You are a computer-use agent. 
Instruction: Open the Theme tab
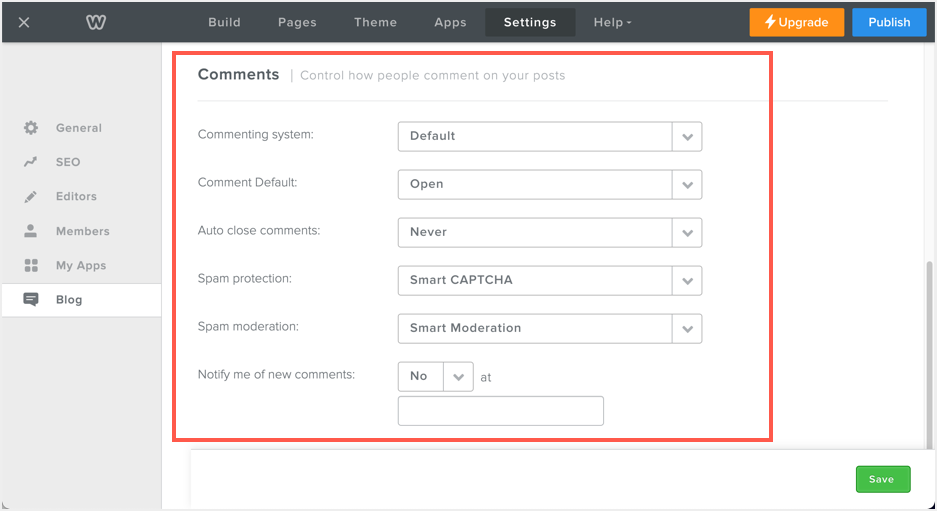(x=375, y=22)
